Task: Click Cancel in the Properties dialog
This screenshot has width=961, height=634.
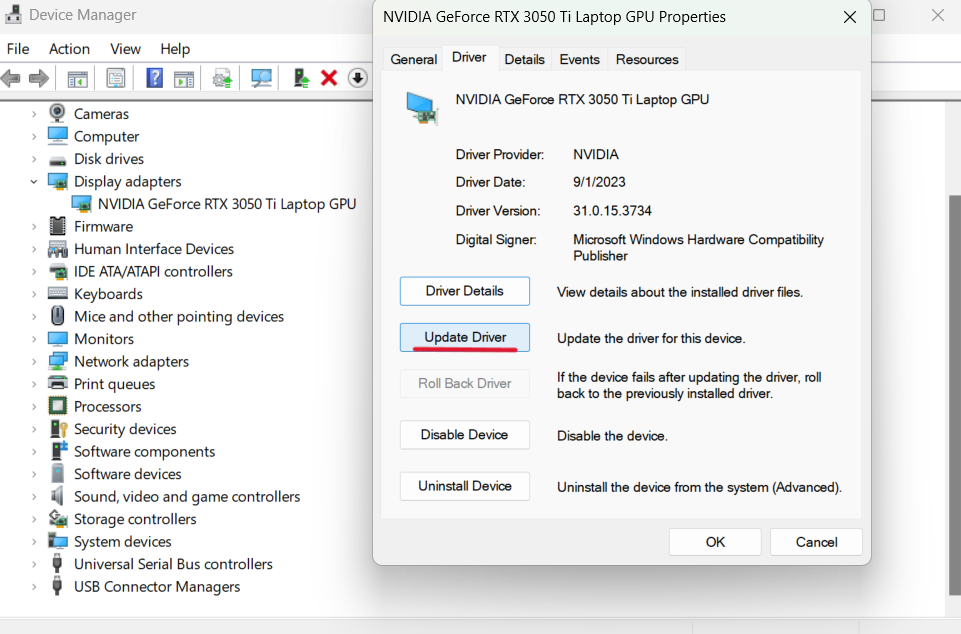Action: click(x=816, y=542)
